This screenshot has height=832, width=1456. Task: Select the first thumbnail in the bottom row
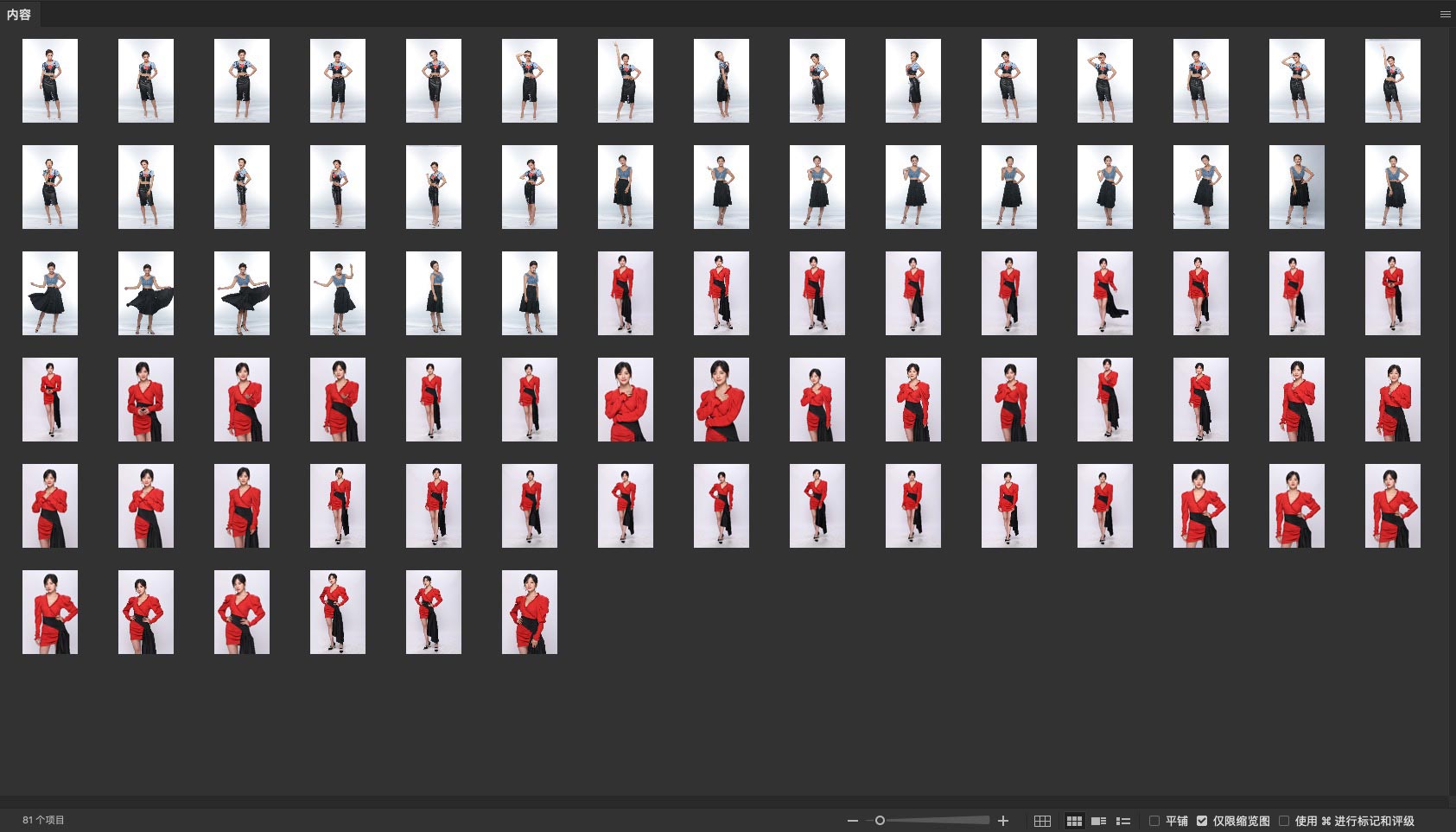tap(50, 612)
